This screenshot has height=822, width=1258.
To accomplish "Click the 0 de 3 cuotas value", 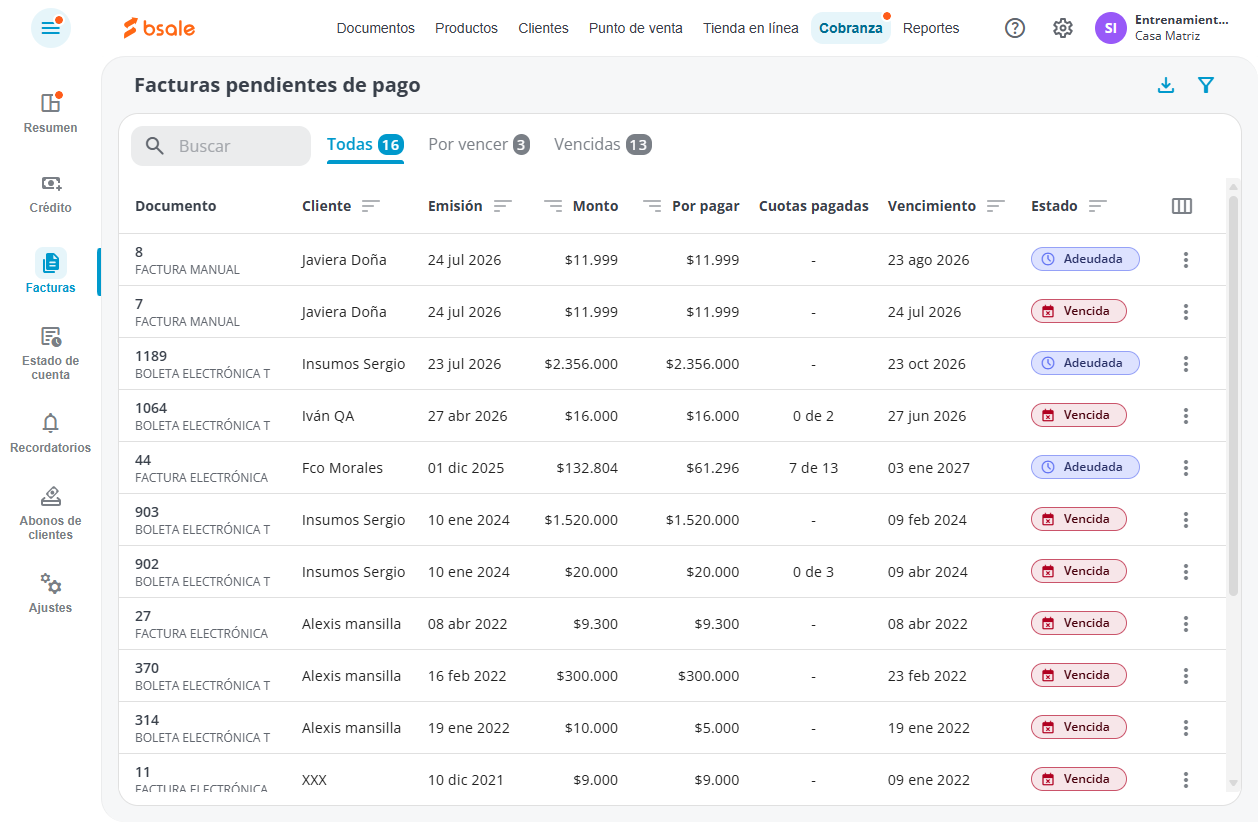I will pos(813,572).
